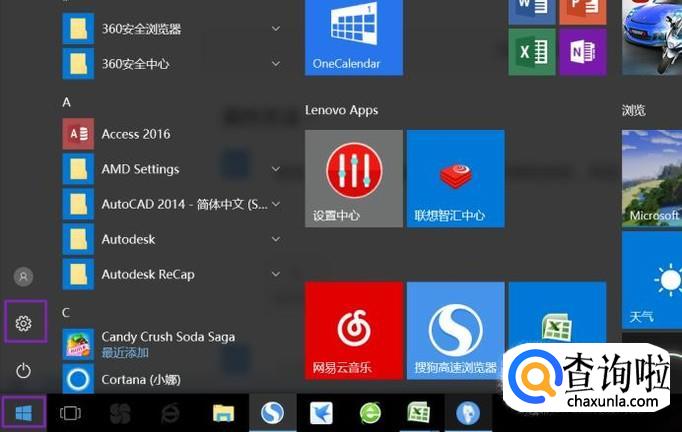Open the 联想智汇中心 tile

coord(455,178)
